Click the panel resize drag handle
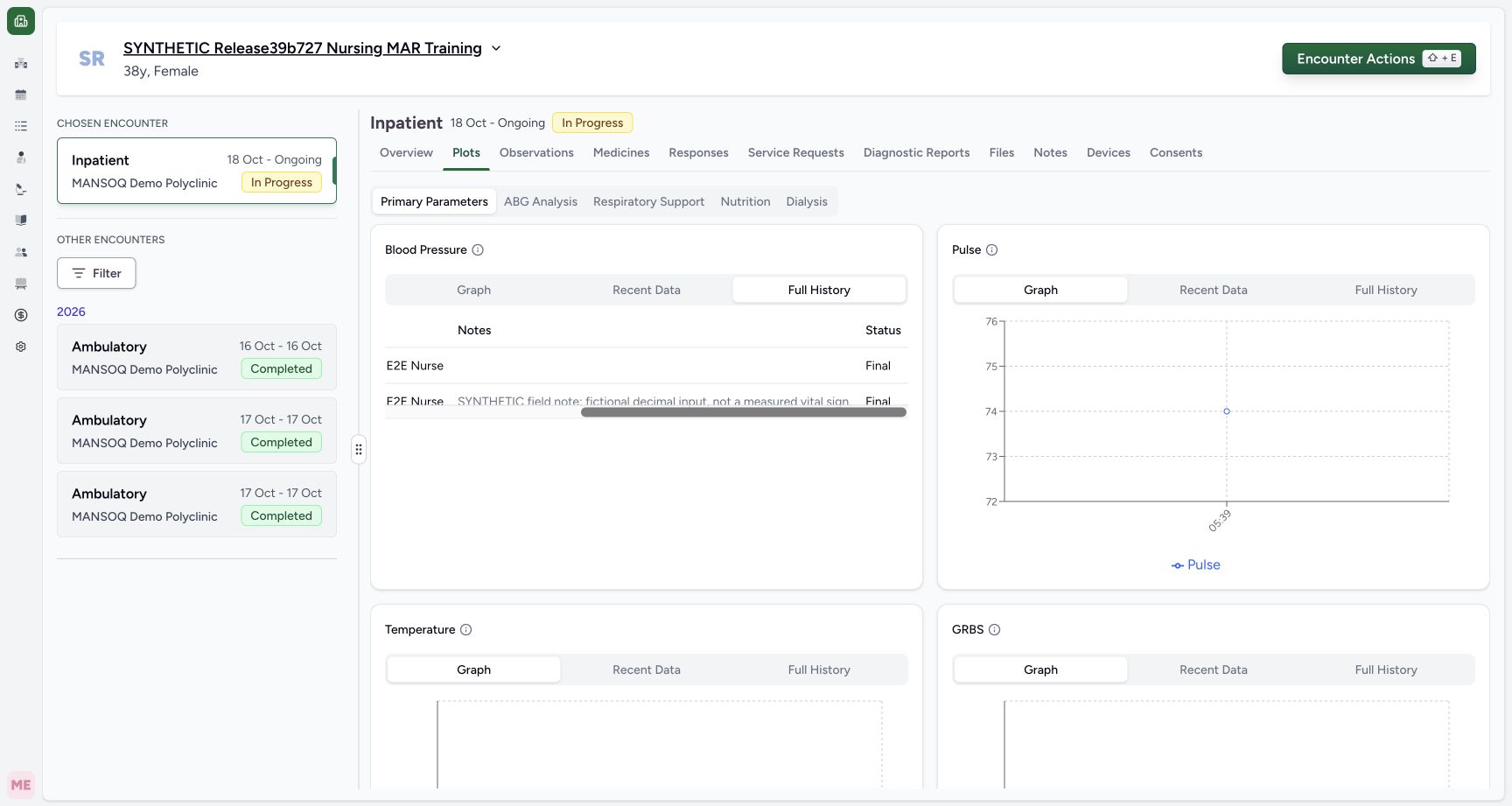The height and width of the screenshot is (806, 1512). click(359, 449)
